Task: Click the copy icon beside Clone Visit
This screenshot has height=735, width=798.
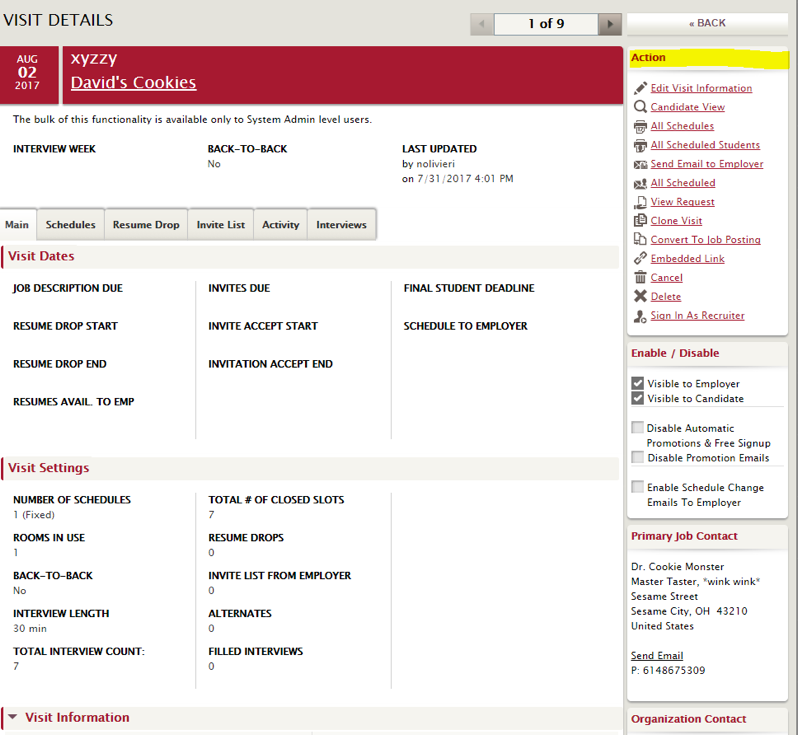Action: pyautogui.click(x=640, y=221)
